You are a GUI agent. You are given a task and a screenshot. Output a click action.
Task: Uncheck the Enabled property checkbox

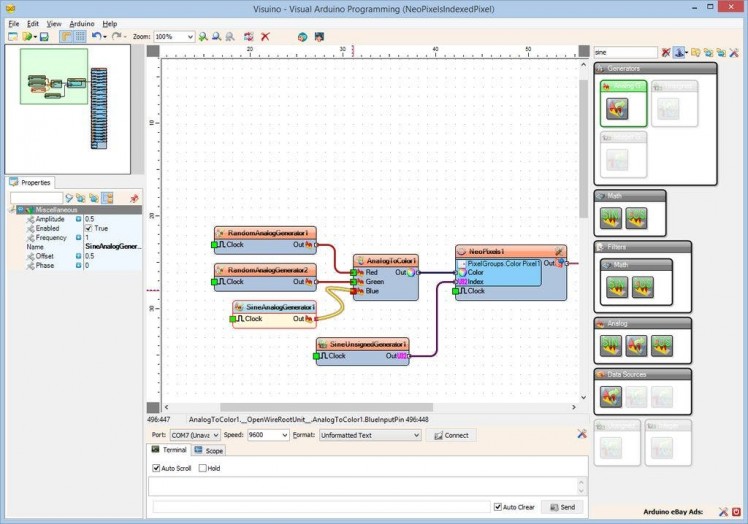[88, 228]
